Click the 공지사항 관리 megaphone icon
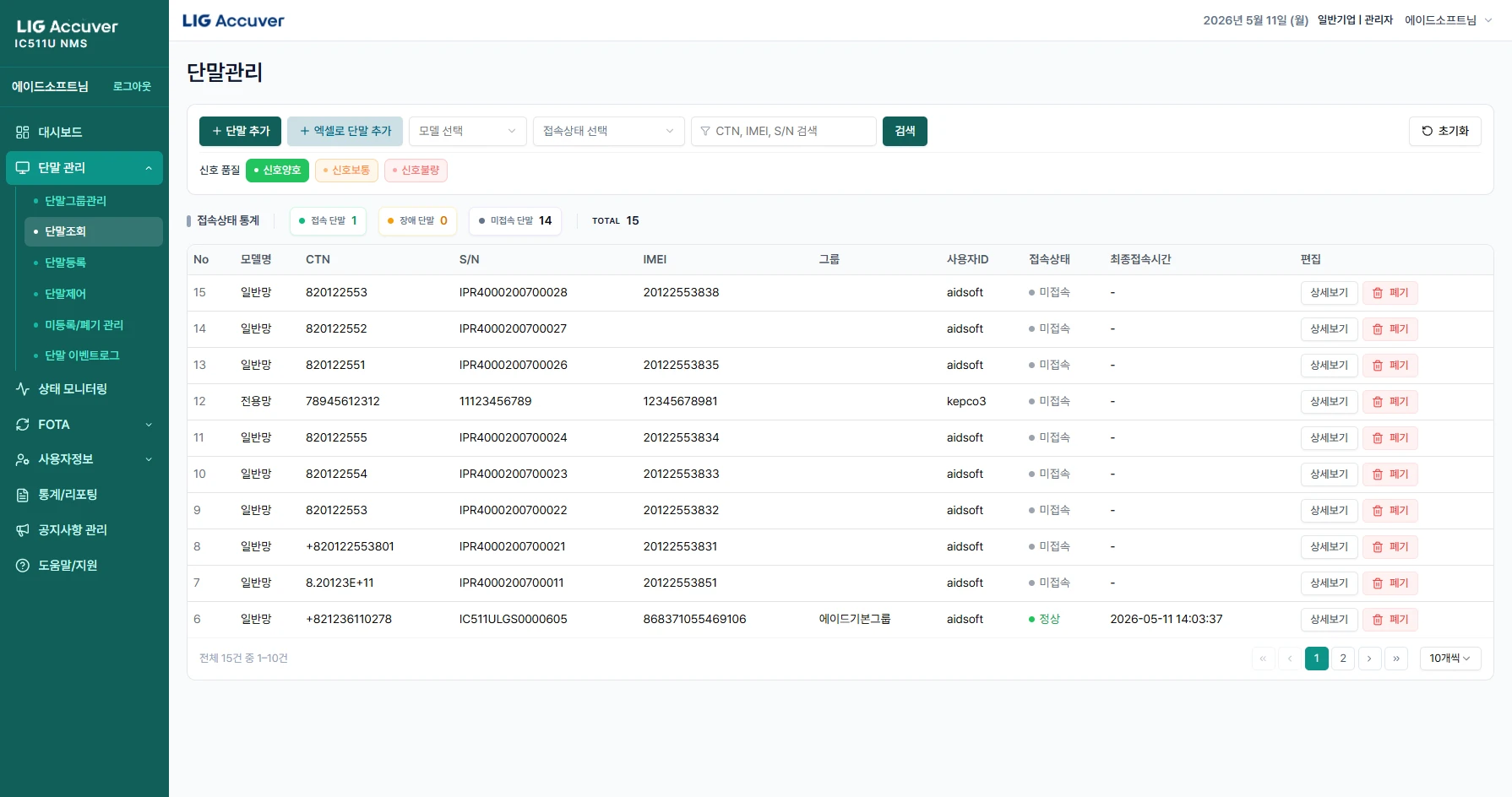Viewport: 1512px width, 797px height. (23, 530)
